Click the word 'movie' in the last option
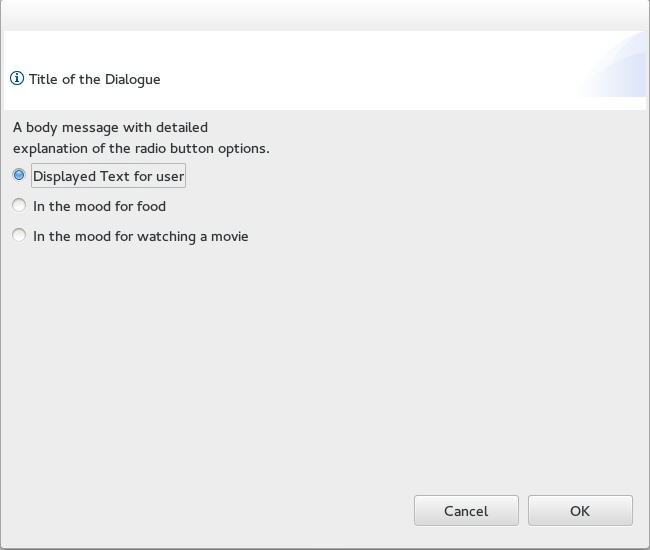This screenshot has height=550, width=650. (x=230, y=237)
